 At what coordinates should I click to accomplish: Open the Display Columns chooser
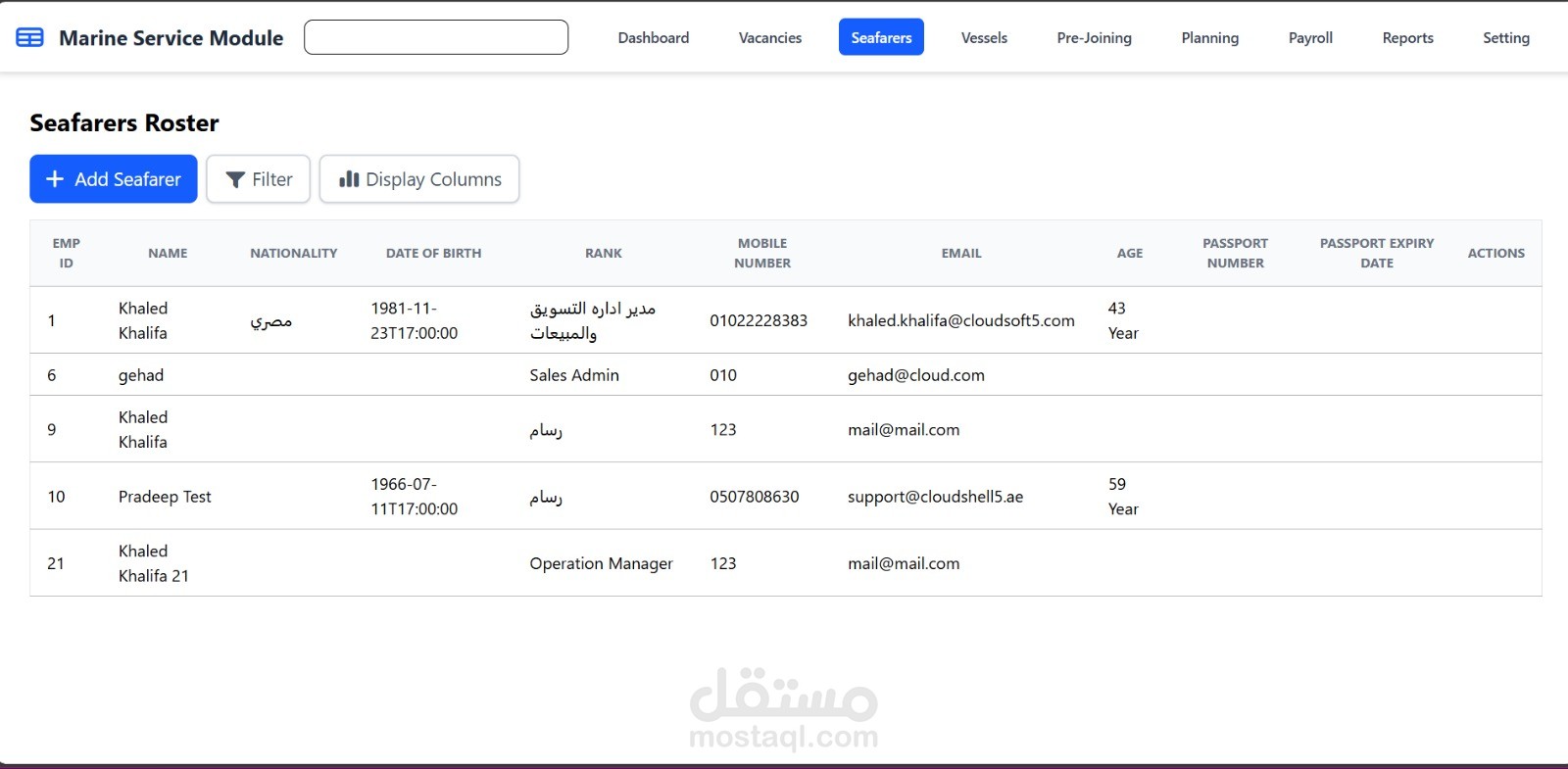[x=419, y=179]
